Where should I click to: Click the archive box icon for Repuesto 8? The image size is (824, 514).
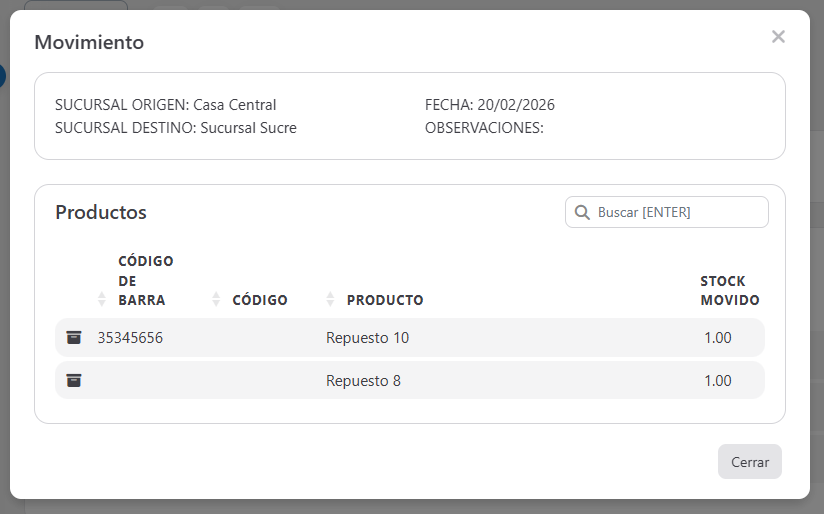tap(74, 381)
